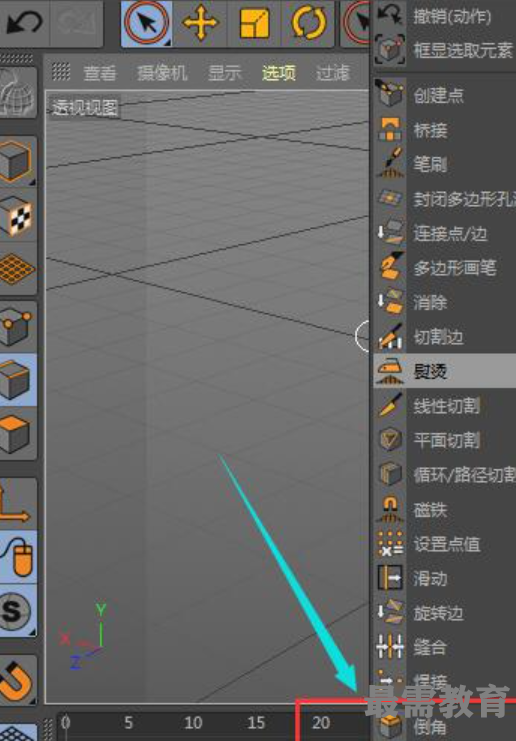The height and width of the screenshot is (741, 516).
Task: Choose 切割边 tool
Action: pyautogui.click(x=444, y=337)
